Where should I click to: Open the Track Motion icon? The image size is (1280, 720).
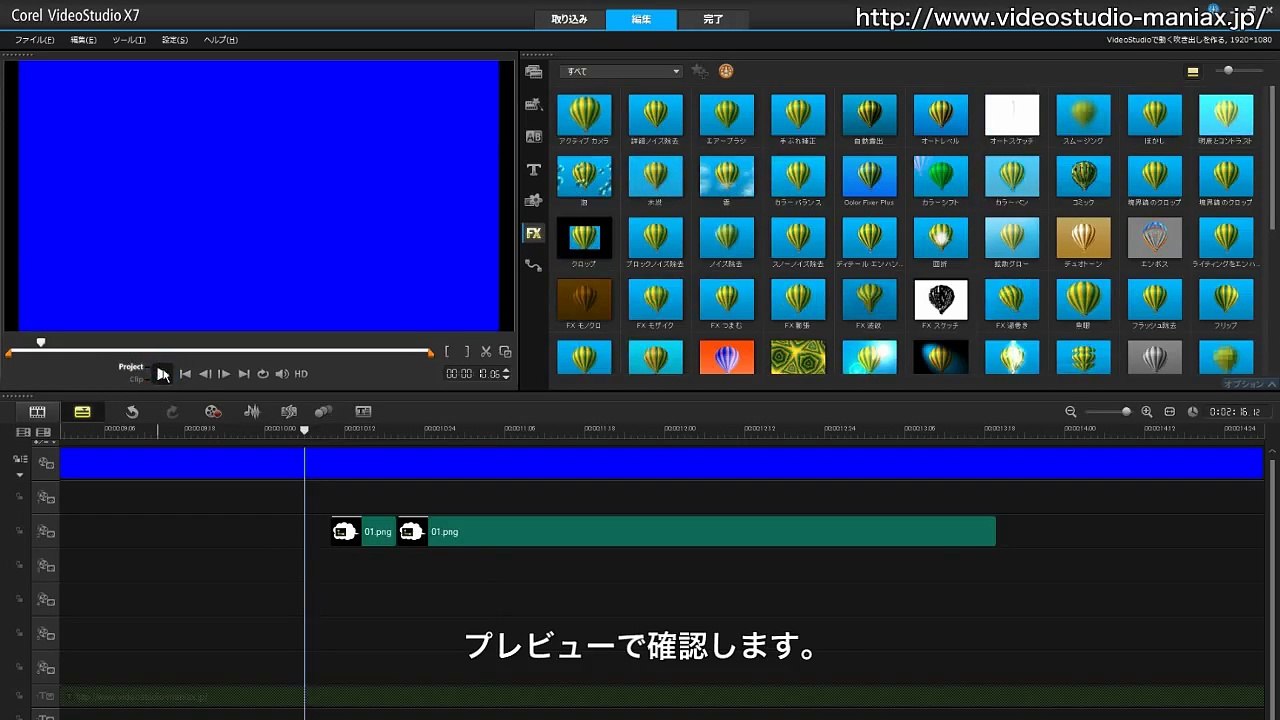tap(323, 412)
